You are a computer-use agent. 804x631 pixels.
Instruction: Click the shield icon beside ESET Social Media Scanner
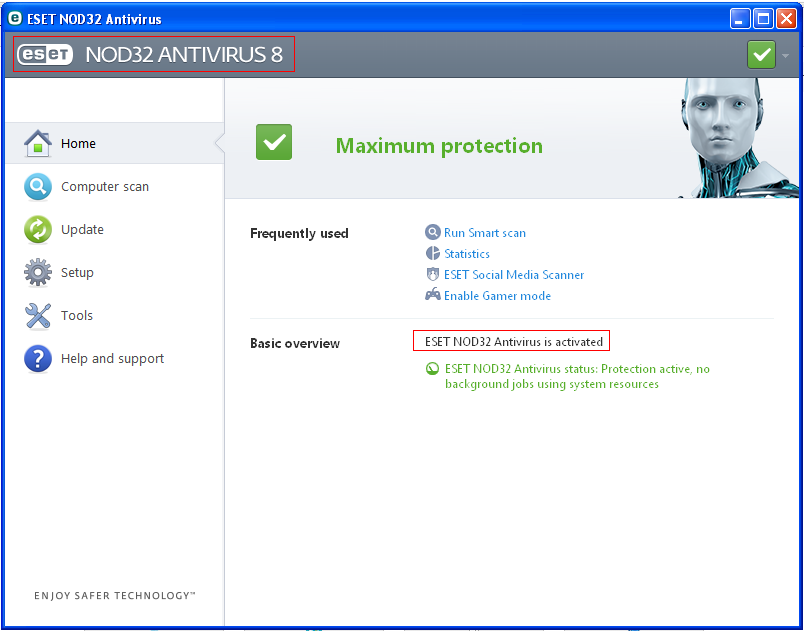click(x=433, y=274)
